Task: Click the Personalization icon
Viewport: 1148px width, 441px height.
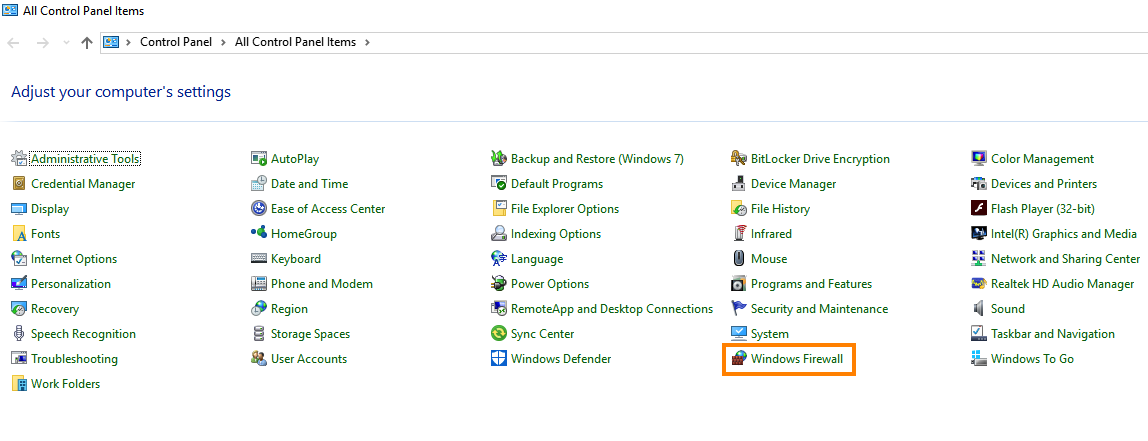Action: [19, 284]
